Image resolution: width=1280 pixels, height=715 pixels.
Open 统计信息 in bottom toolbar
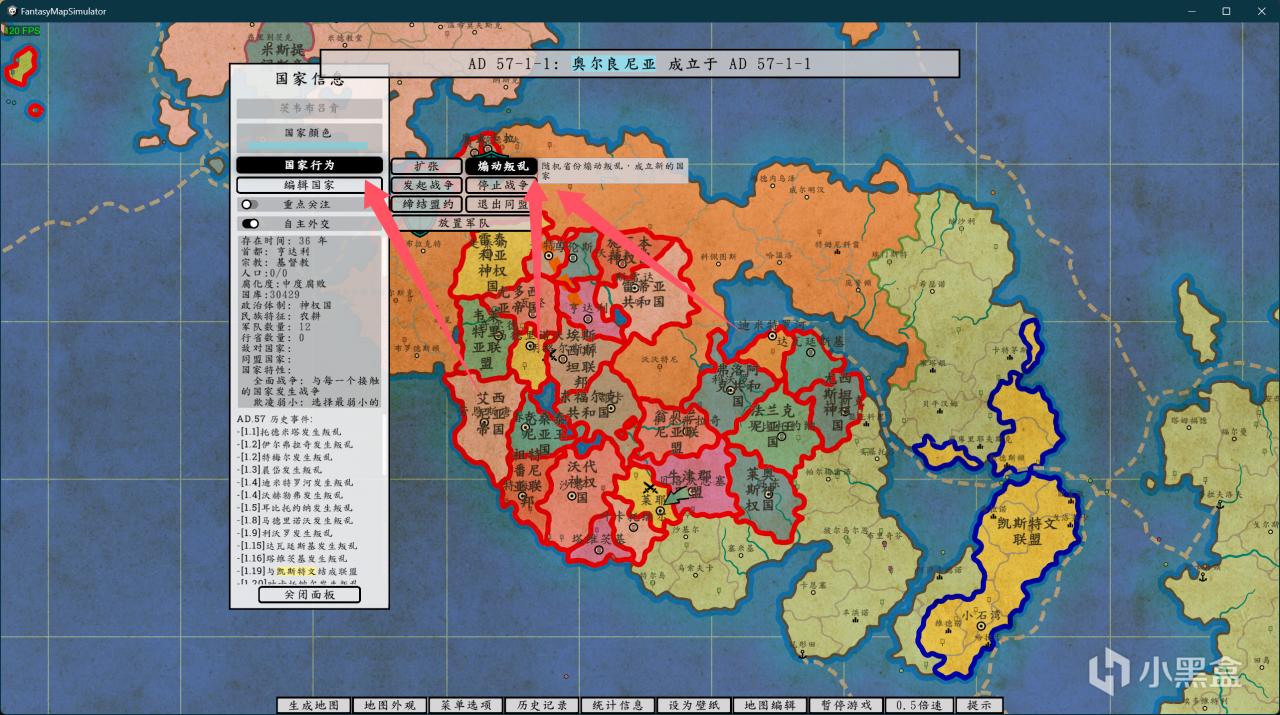coord(618,705)
